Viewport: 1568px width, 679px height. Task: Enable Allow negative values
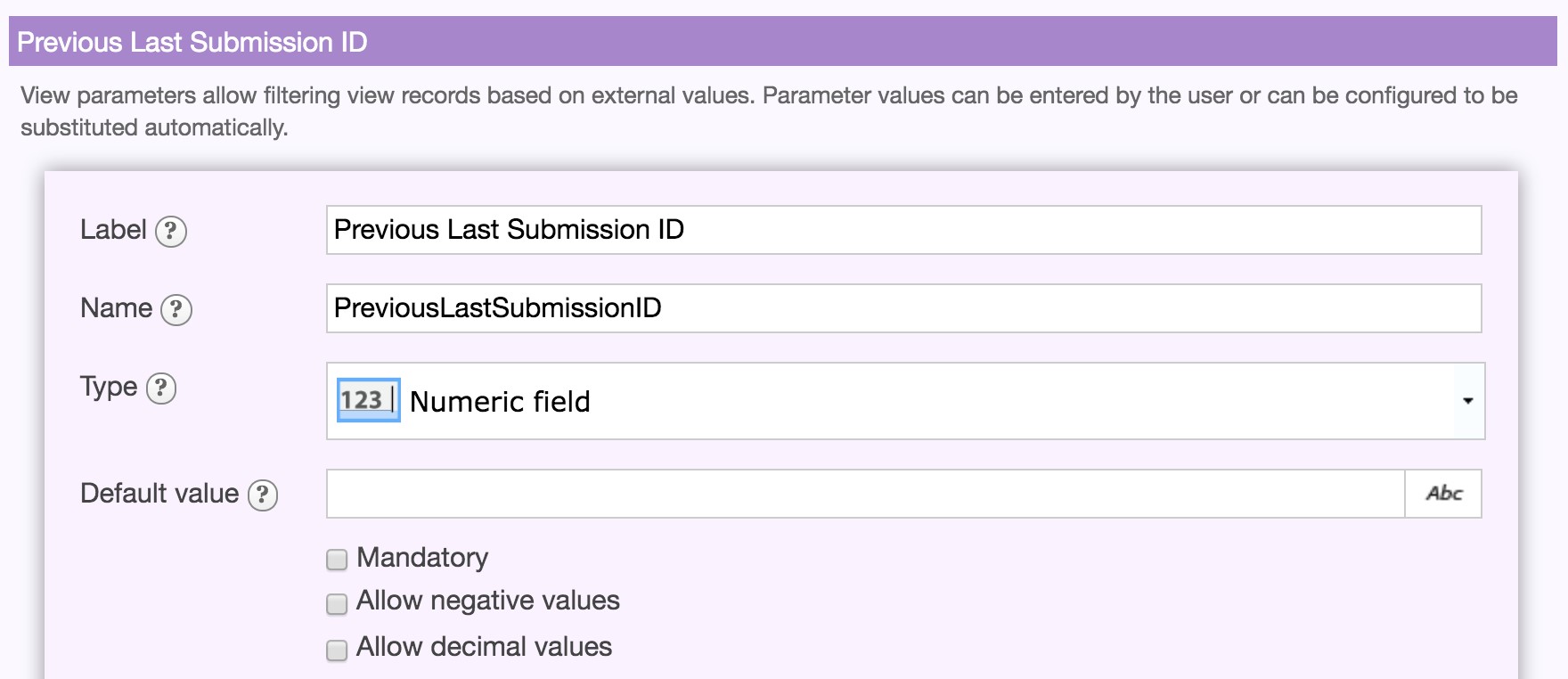[336, 603]
